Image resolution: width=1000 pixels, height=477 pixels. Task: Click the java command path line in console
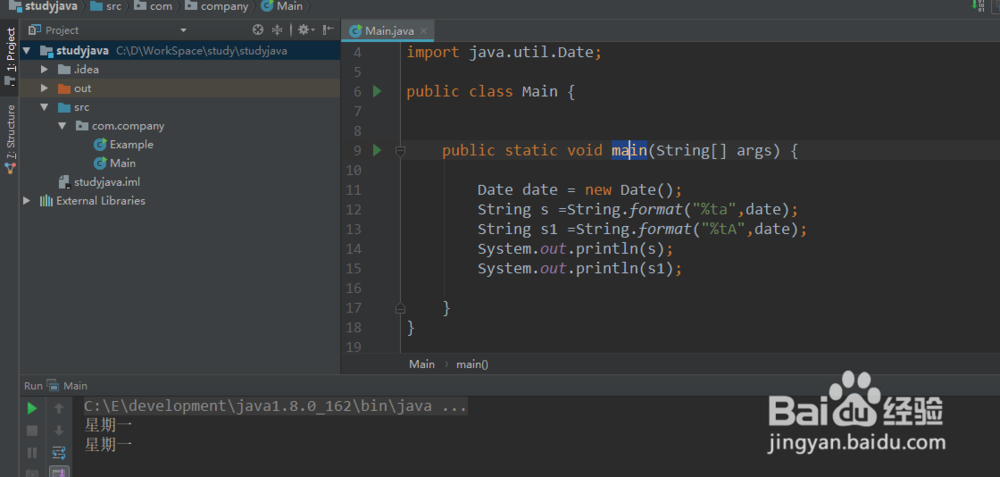click(x=276, y=406)
